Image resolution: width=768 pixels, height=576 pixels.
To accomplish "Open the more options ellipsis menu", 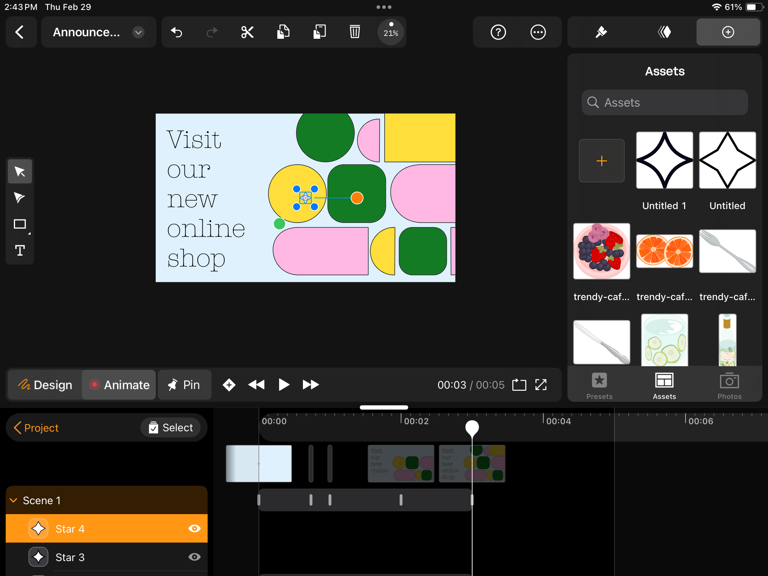I will (538, 32).
